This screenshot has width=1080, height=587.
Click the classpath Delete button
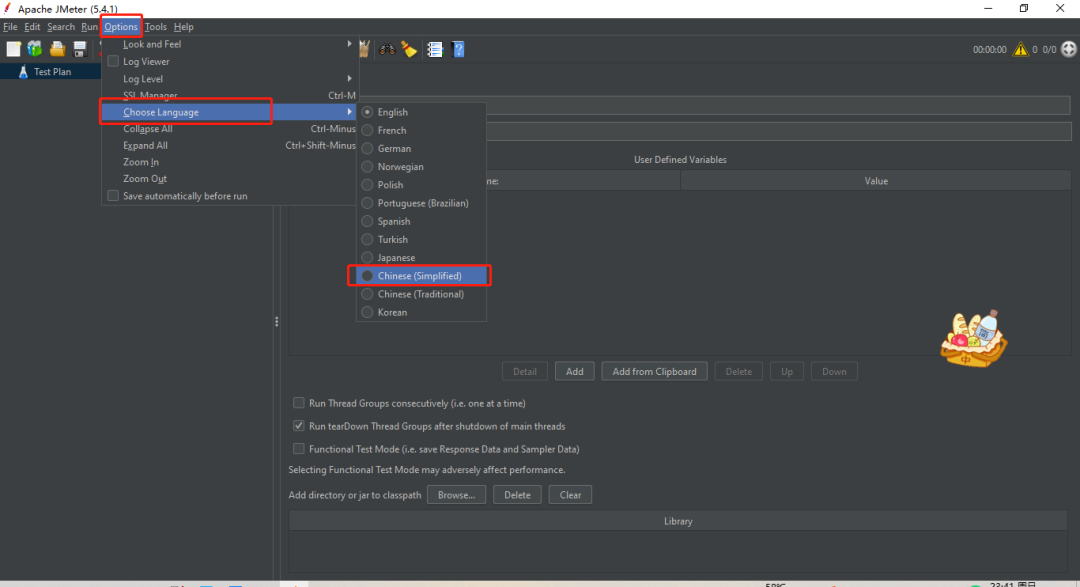tap(517, 495)
